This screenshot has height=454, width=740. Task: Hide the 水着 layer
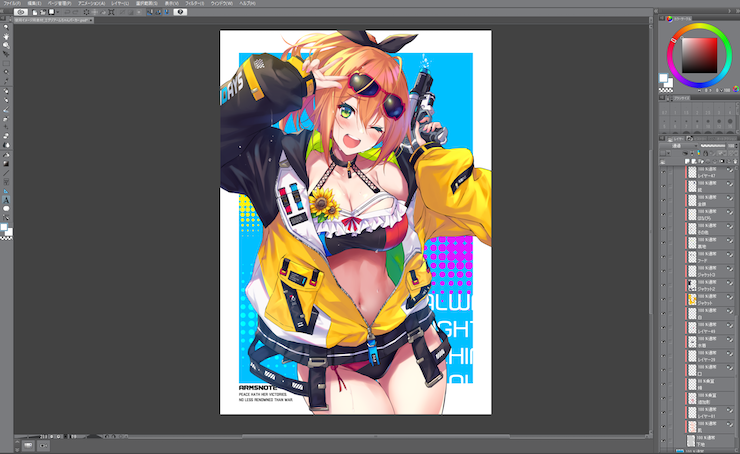[x=663, y=342]
